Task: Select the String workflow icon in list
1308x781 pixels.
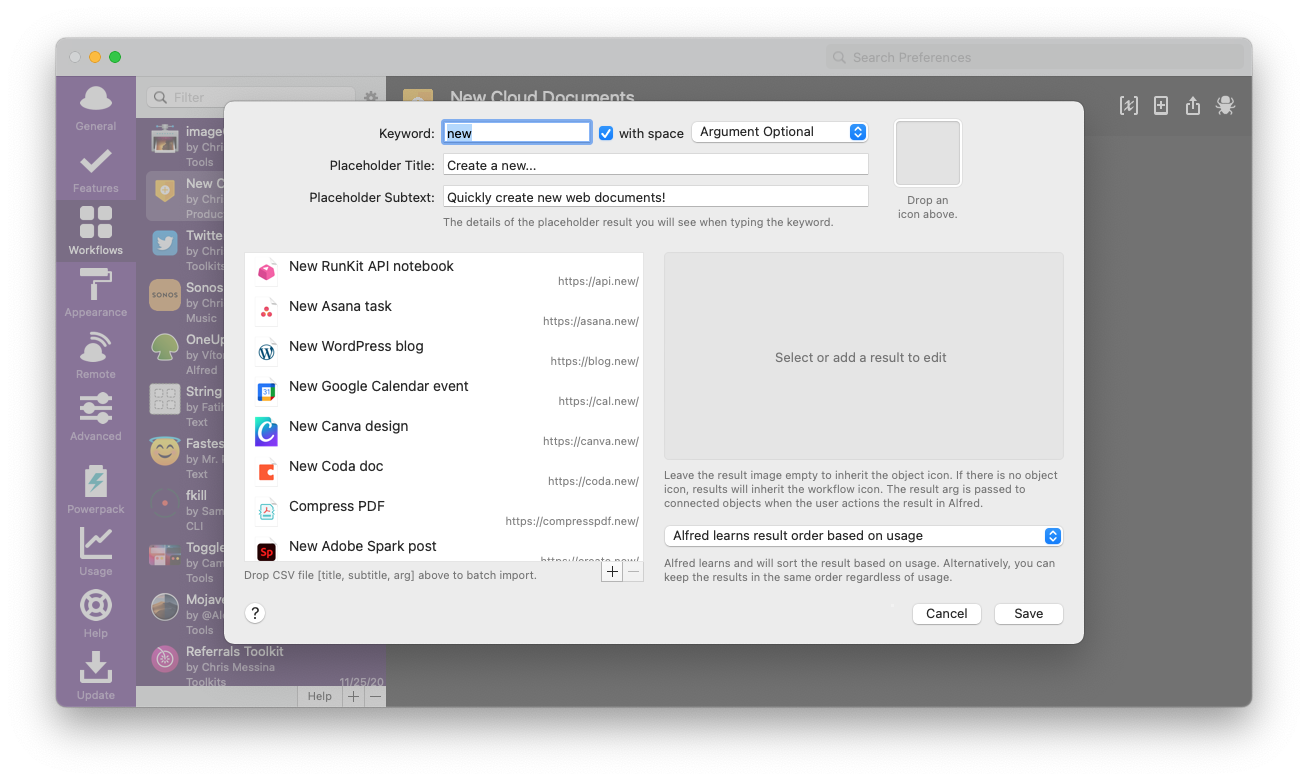Action: (165, 399)
